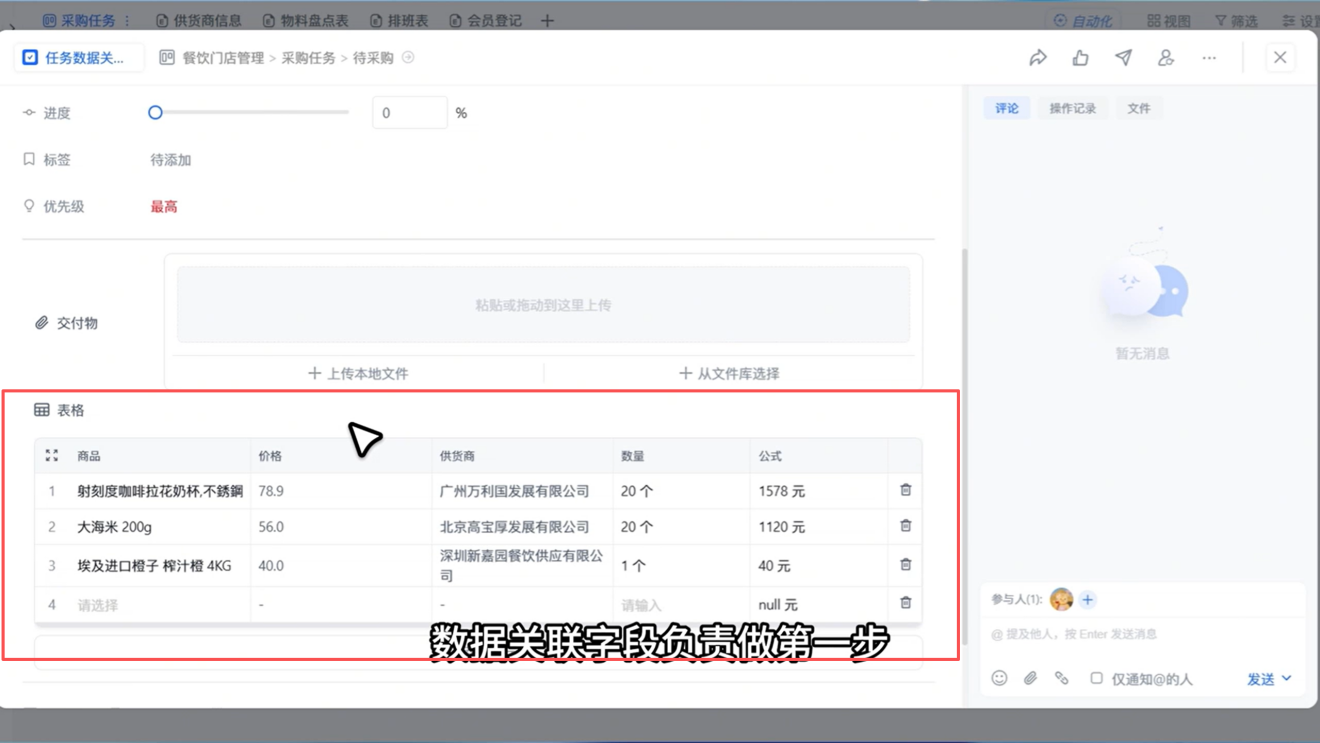This screenshot has height=743, width=1320.
Task: Open background tab 会员登记
Action: 486,20
